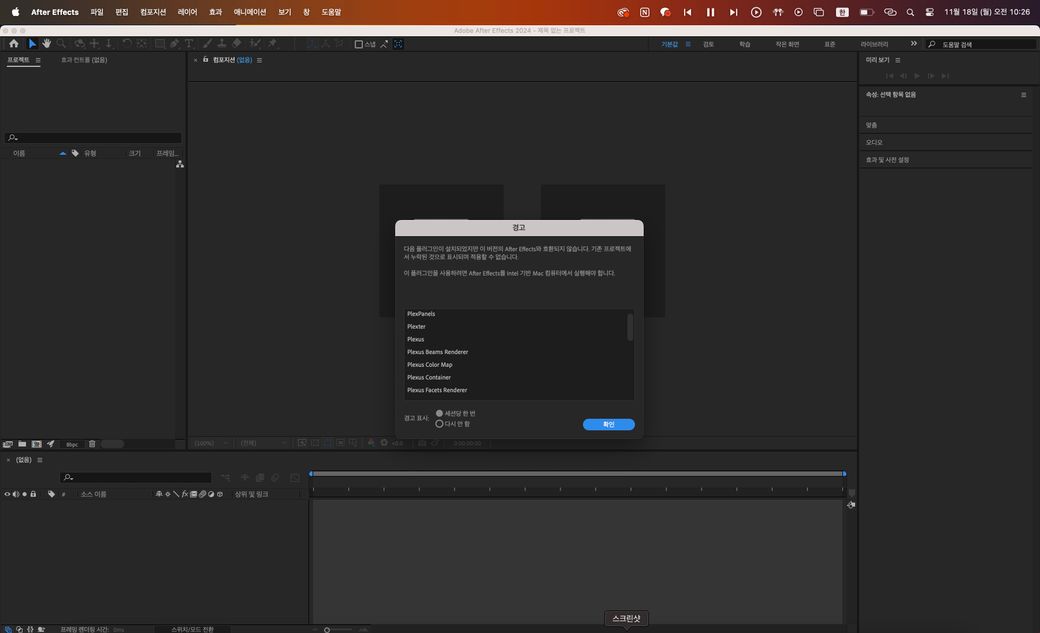The height and width of the screenshot is (633, 1040).
Task: Open the '컴포지션' menu in menu bar
Action: pyautogui.click(x=153, y=12)
